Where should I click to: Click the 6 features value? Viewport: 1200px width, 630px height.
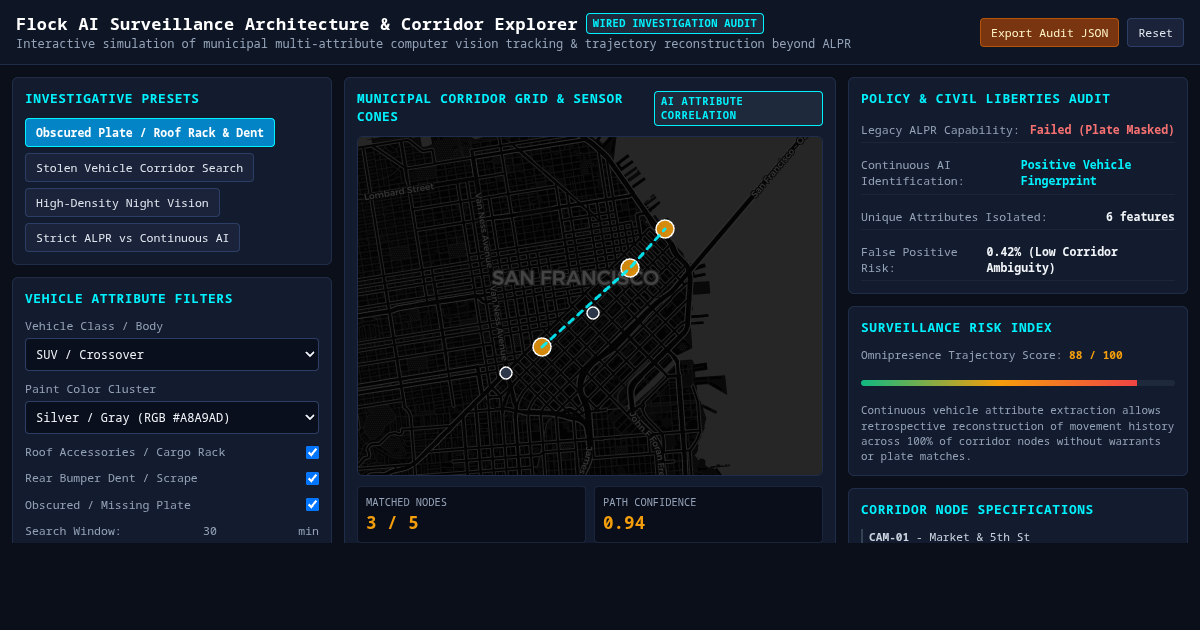1140,217
